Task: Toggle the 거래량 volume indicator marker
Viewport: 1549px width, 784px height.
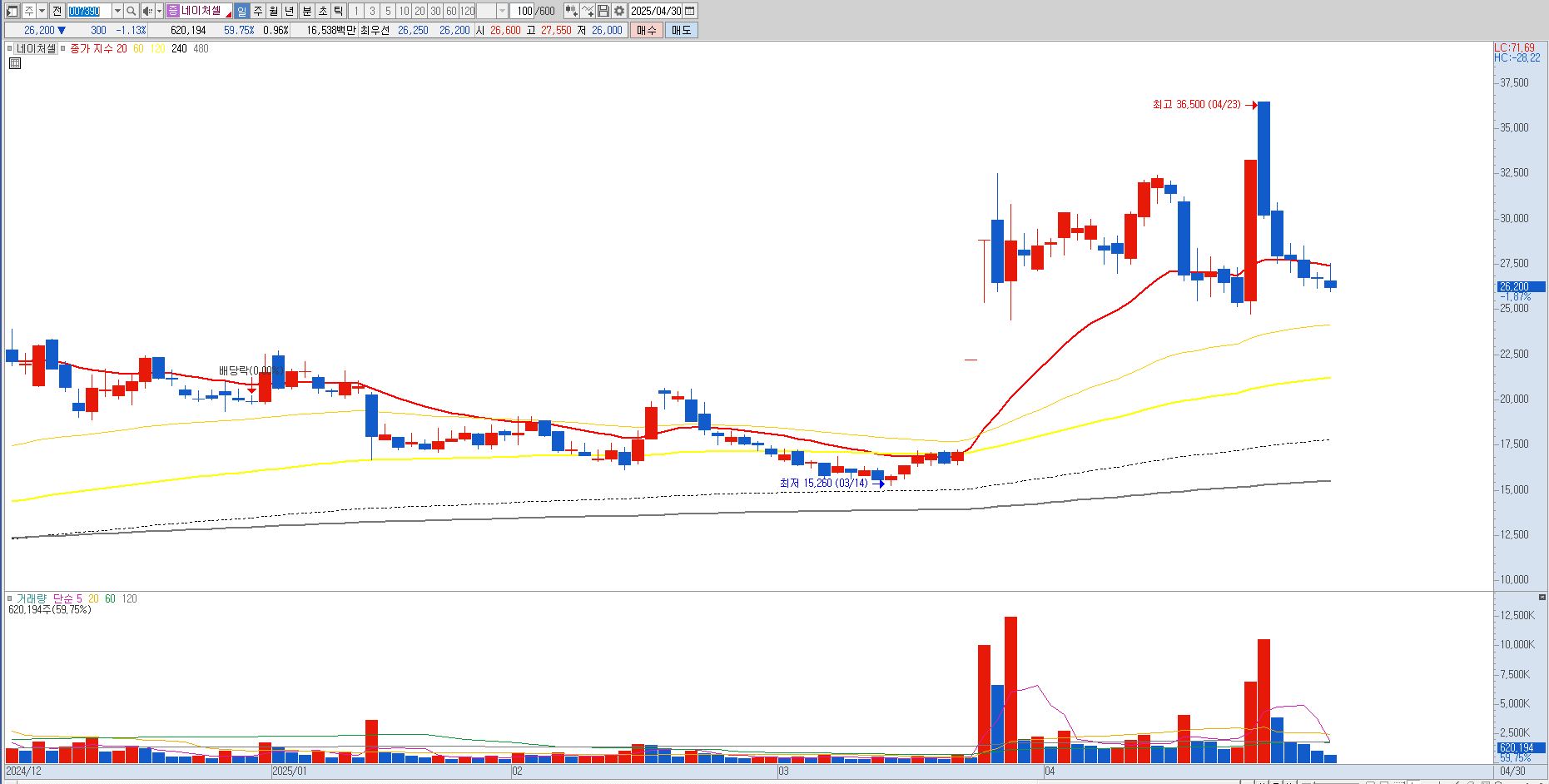Action: 11,598
